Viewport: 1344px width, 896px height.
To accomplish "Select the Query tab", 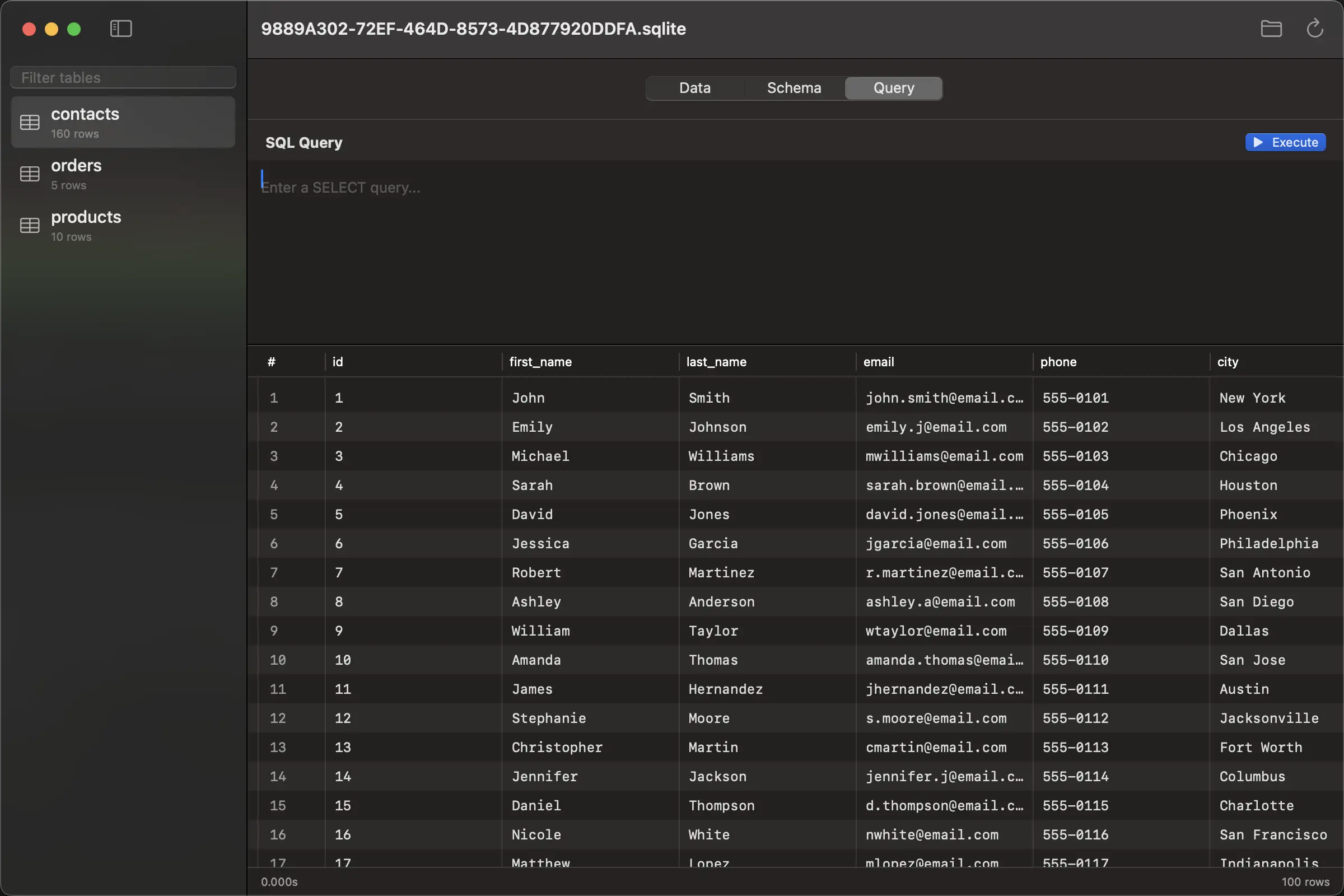I will point(893,88).
